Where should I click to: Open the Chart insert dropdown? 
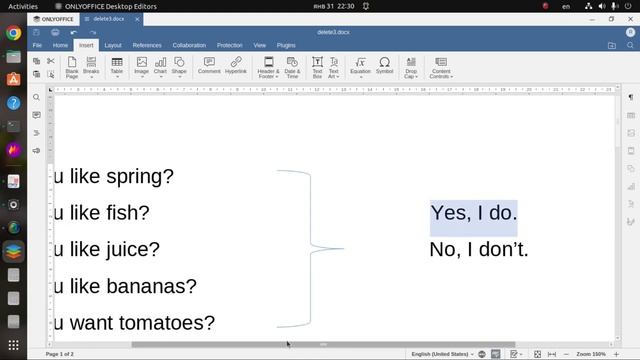click(x=160, y=67)
